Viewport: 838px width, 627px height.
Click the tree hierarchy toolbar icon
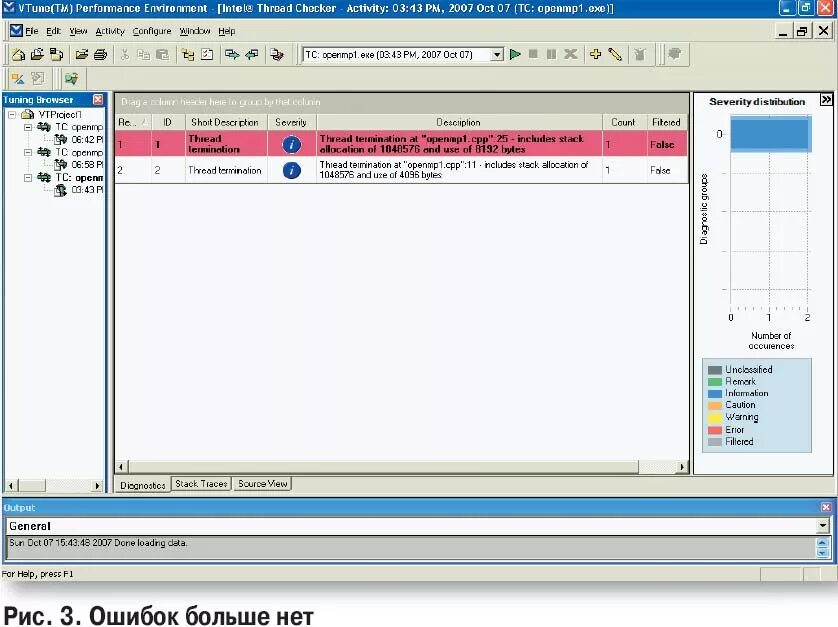[x=188, y=55]
